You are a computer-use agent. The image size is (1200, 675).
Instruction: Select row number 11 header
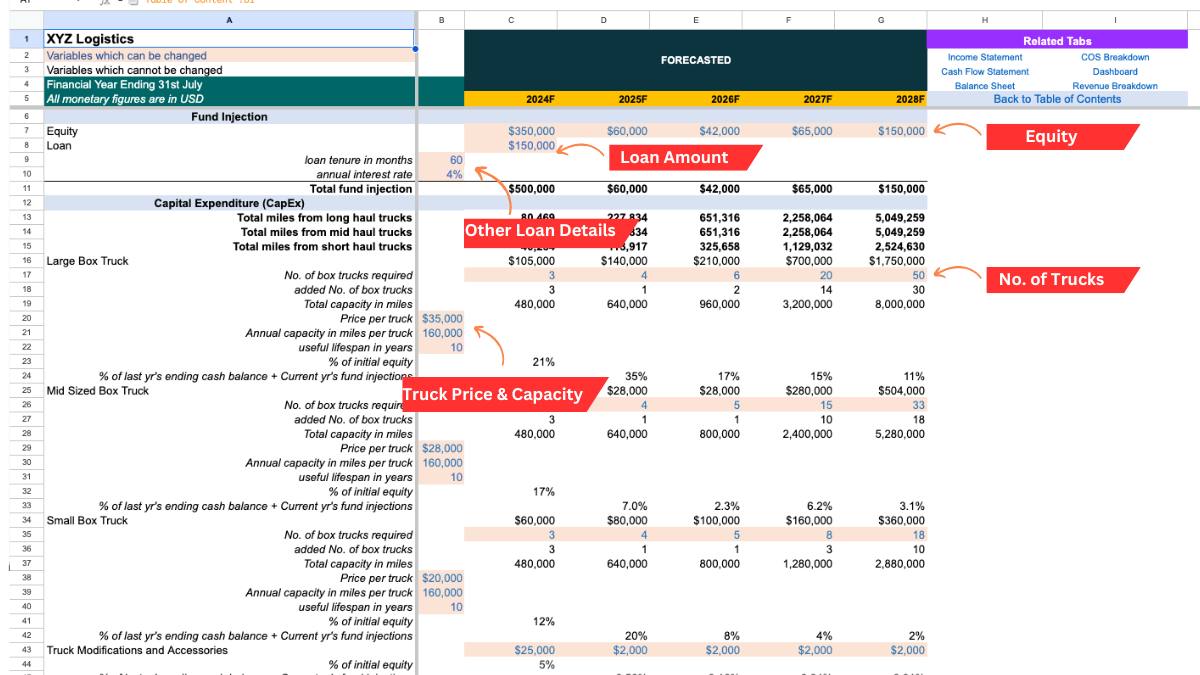point(27,189)
